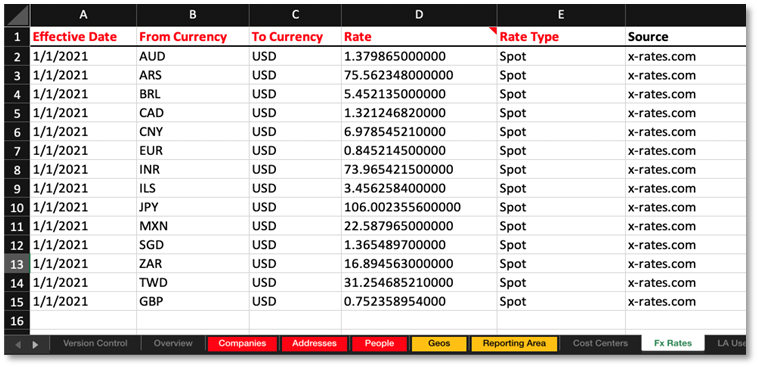
Task: Select the GBP currency cell
Action: pyautogui.click(x=193, y=302)
